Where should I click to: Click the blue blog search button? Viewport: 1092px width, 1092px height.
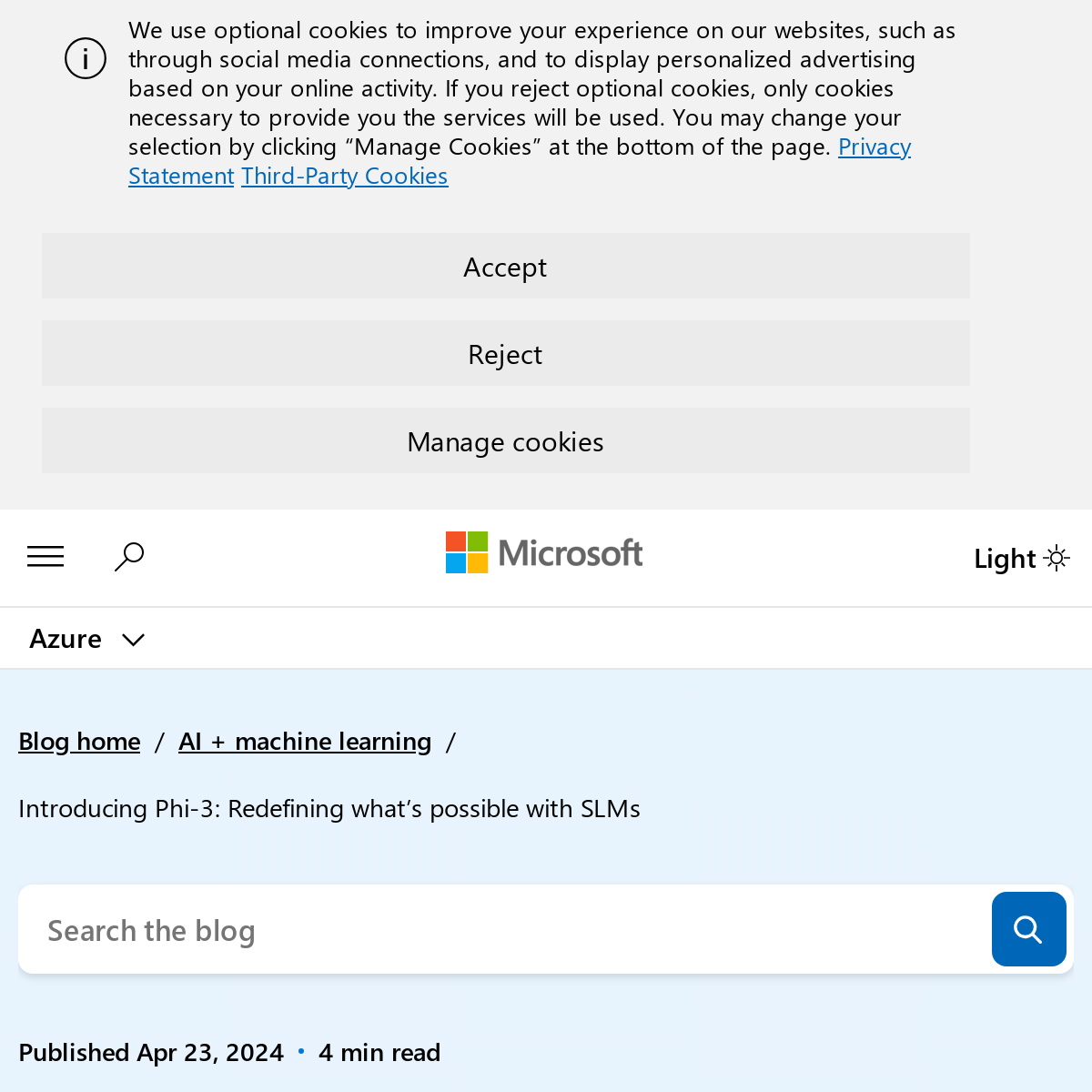point(1028,929)
